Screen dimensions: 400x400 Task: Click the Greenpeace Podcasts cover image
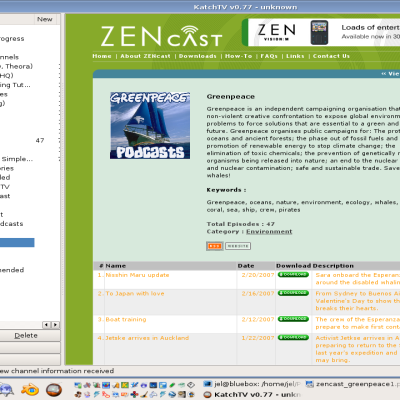pos(150,126)
